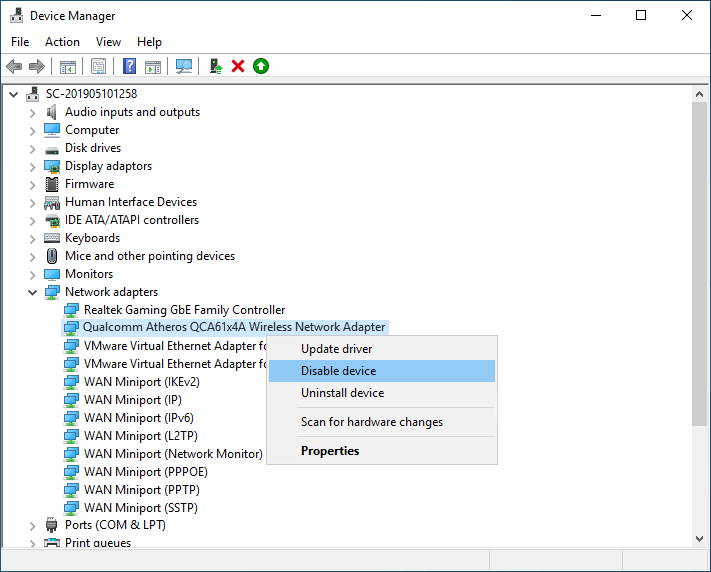Click the Update device driver toolbar icon
711x572 pixels.
click(216, 66)
